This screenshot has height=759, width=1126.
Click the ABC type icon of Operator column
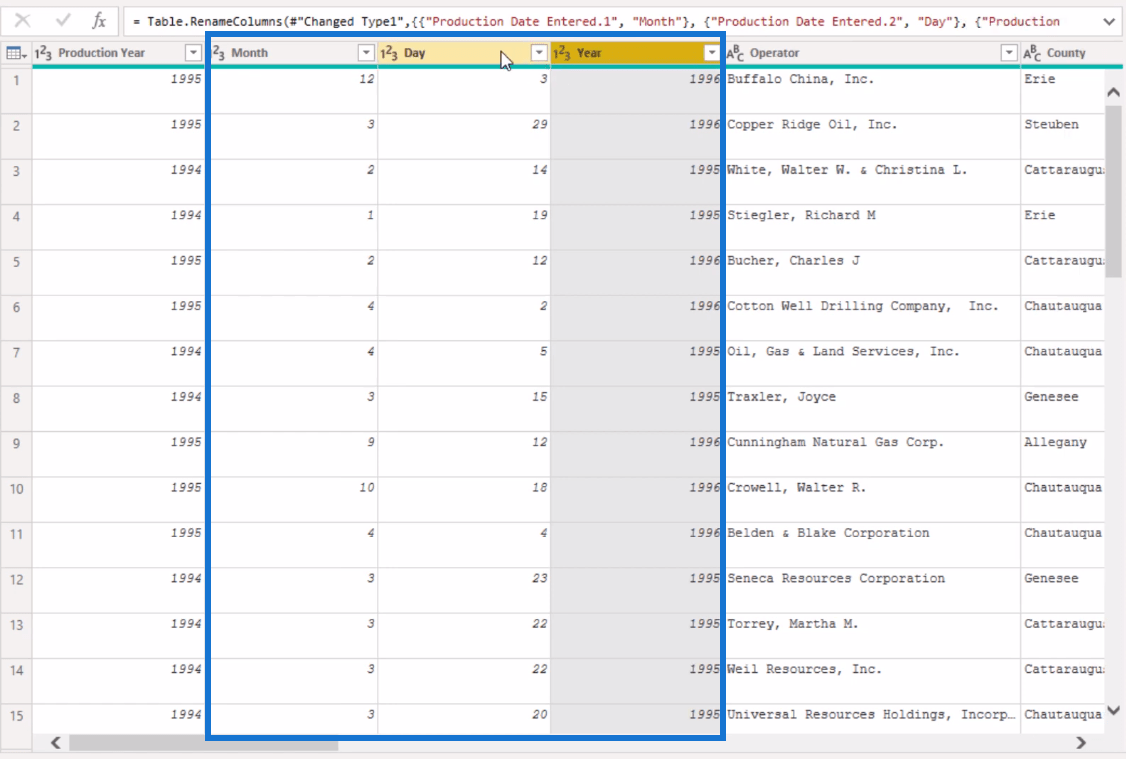point(735,53)
